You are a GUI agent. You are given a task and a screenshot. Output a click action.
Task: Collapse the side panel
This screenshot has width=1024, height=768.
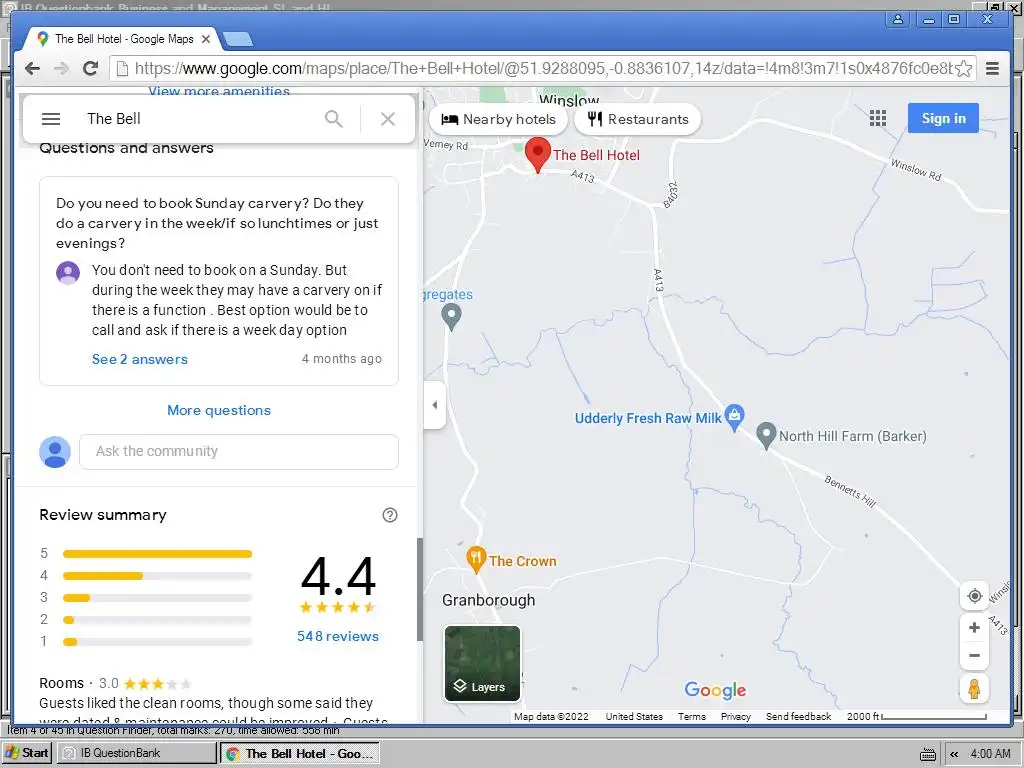pos(435,405)
